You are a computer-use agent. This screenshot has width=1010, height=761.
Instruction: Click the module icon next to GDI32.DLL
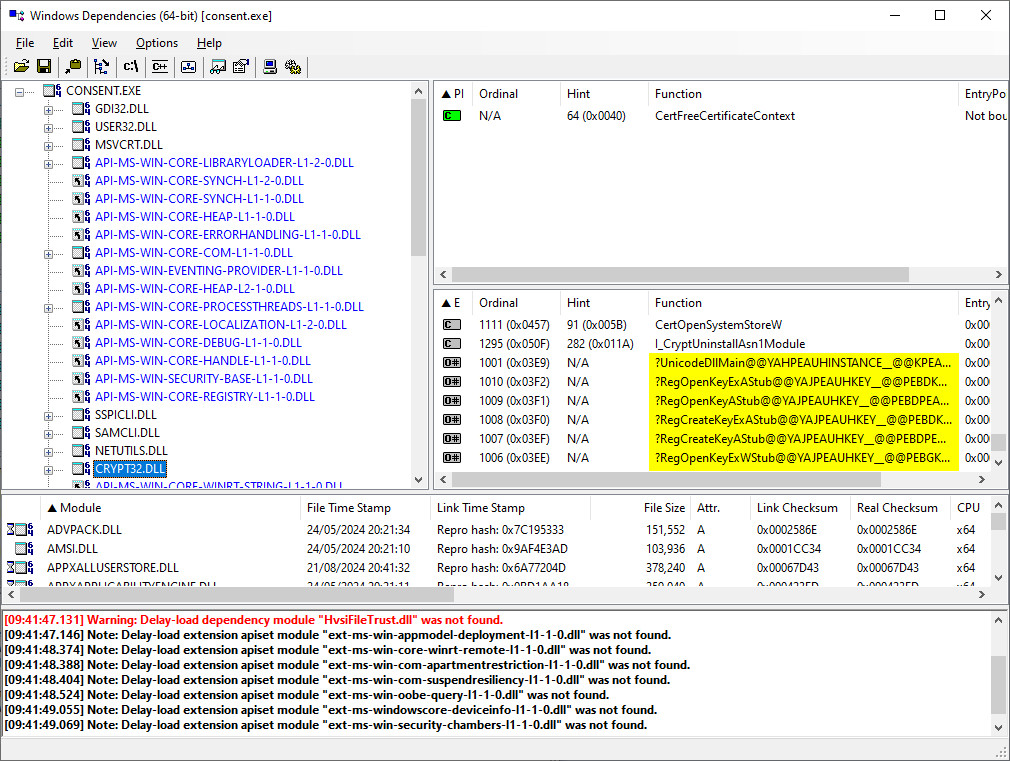(x=81, y=109)
